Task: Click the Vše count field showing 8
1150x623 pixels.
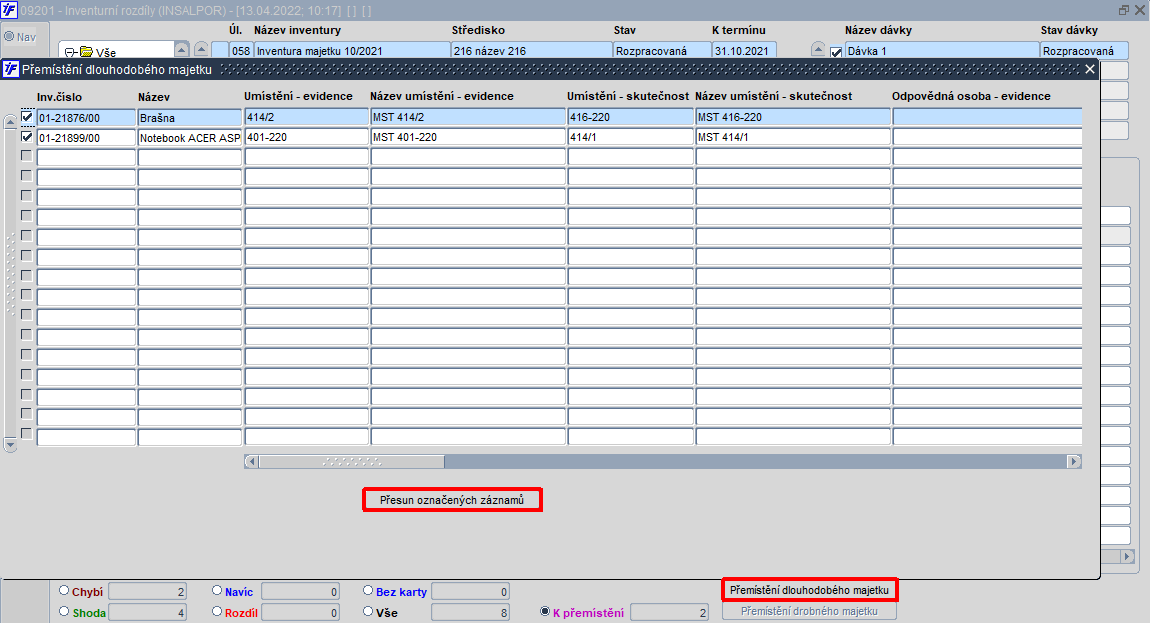Action: [470, 612]
